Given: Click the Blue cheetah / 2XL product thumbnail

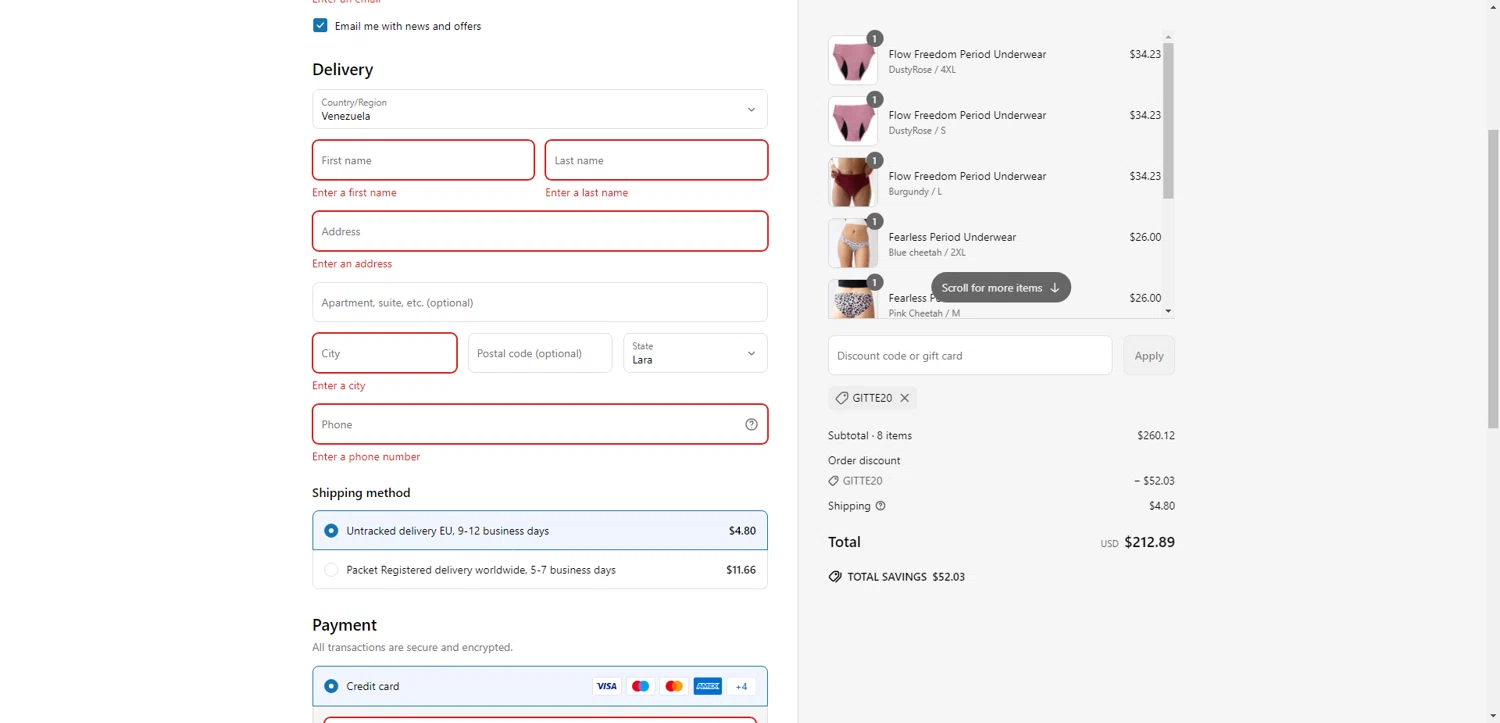Looking at the screenshot, I should click(x=853, y=244).
